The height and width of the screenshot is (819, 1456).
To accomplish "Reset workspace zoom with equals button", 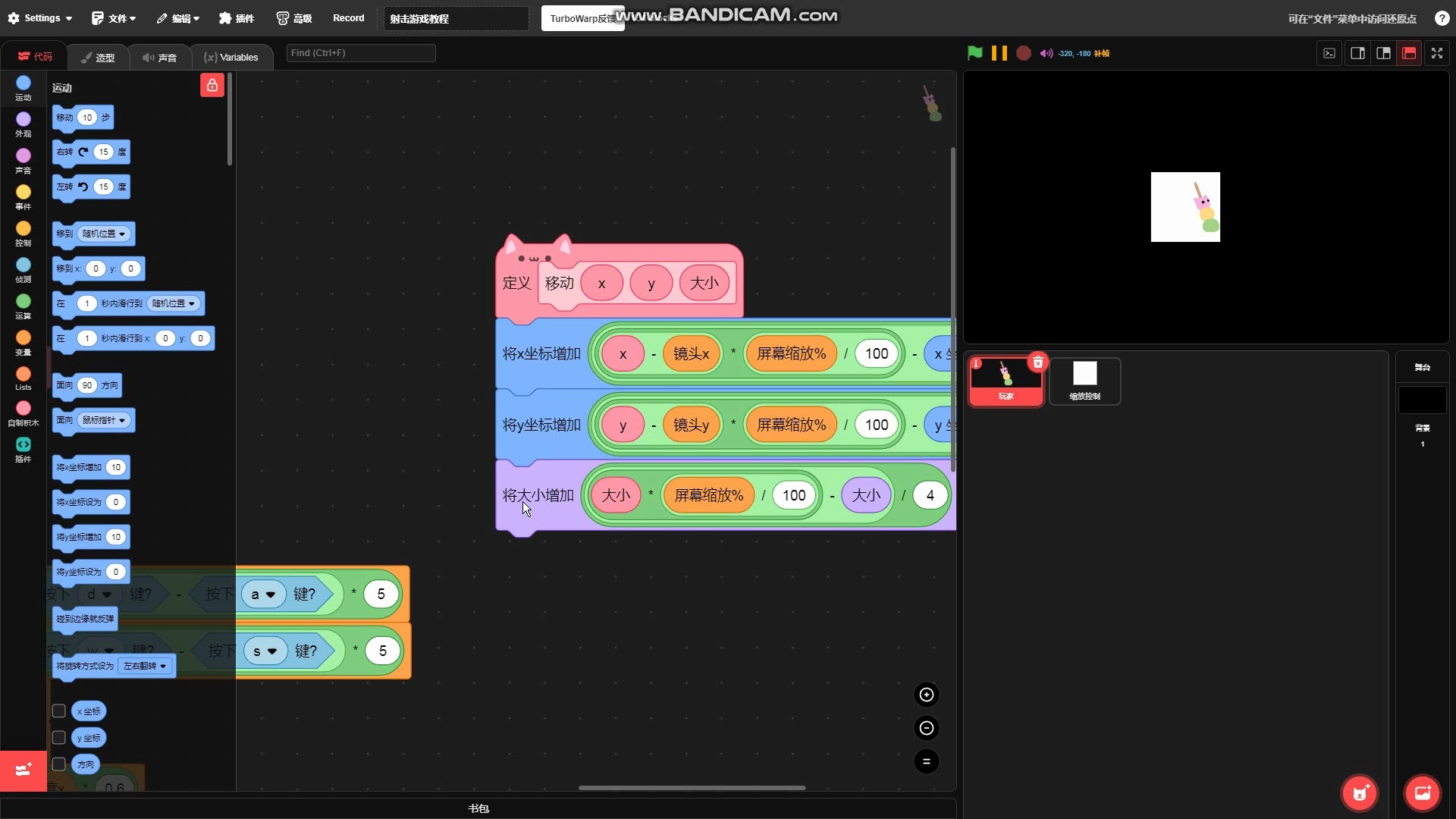I will tap(926, 761).
